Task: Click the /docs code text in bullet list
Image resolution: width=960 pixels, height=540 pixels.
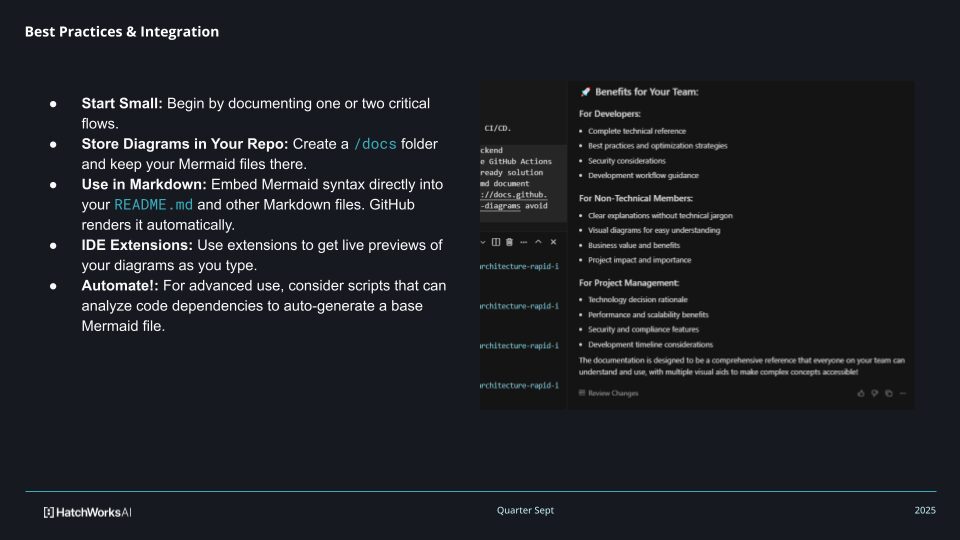Action: (375, 144)
